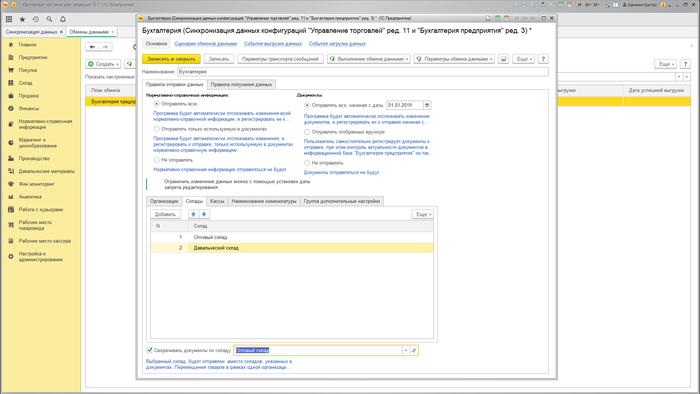Open 'Создать' dropdown in background window
Screen dimensions: 700x394
pos(104,64)
